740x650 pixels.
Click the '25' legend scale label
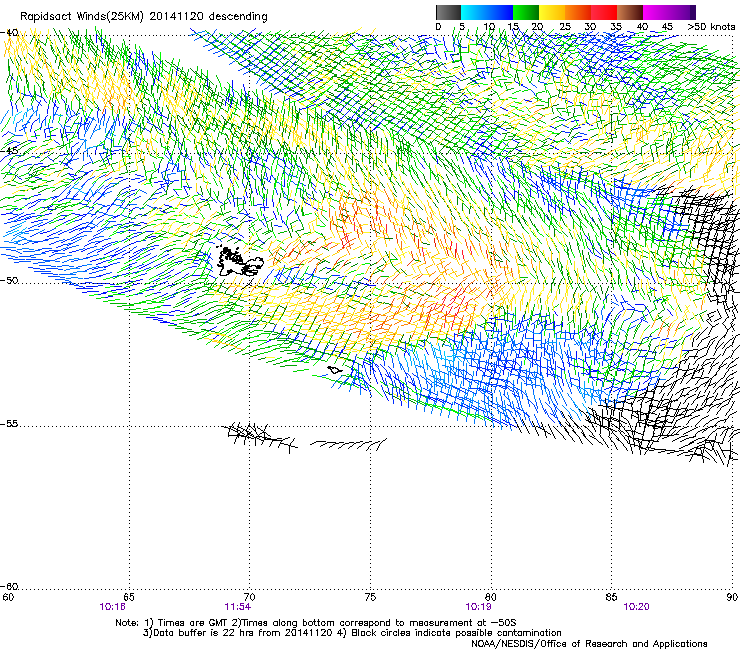click(564, 27)
